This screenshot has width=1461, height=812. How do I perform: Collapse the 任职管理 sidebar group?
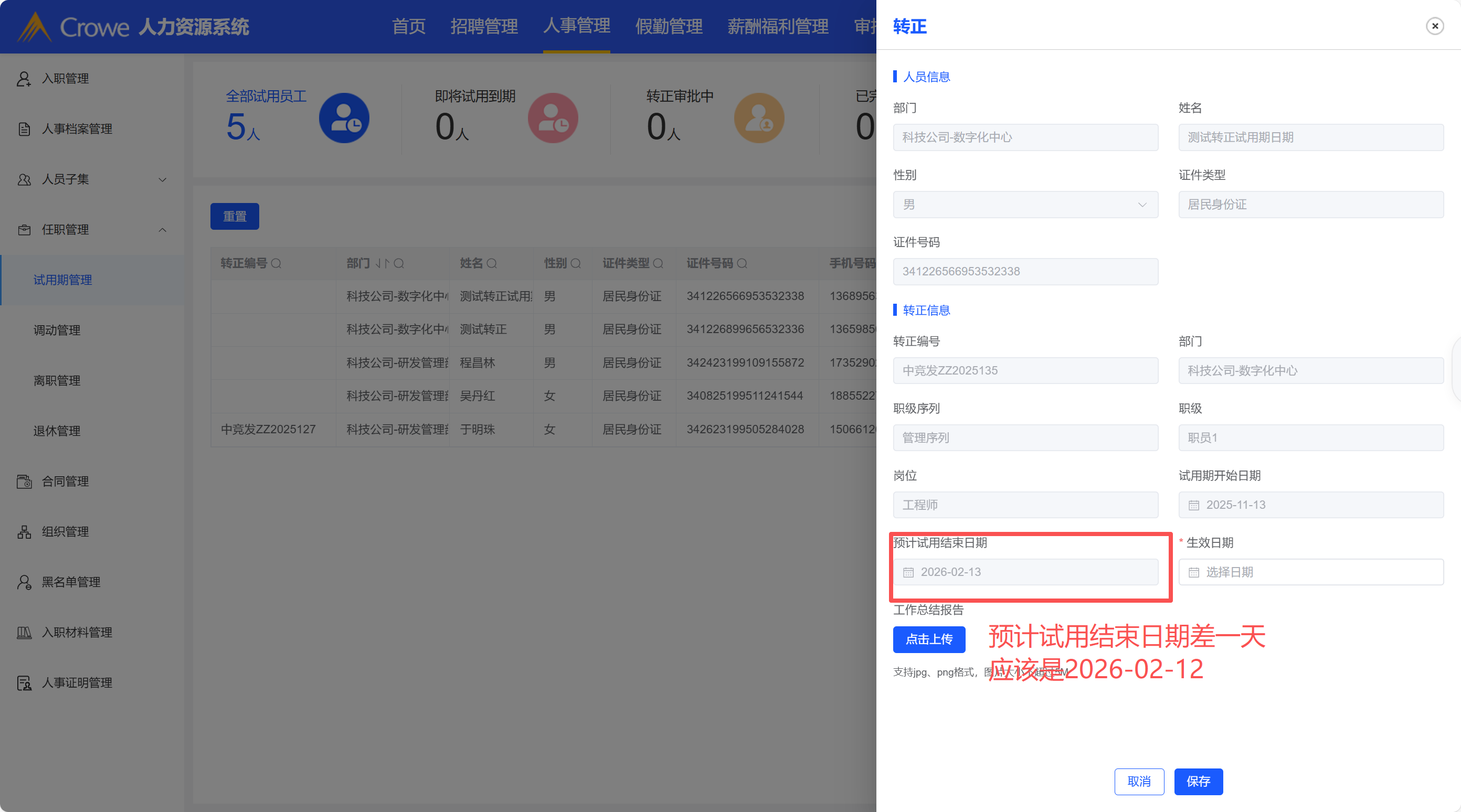pos(162,230)
